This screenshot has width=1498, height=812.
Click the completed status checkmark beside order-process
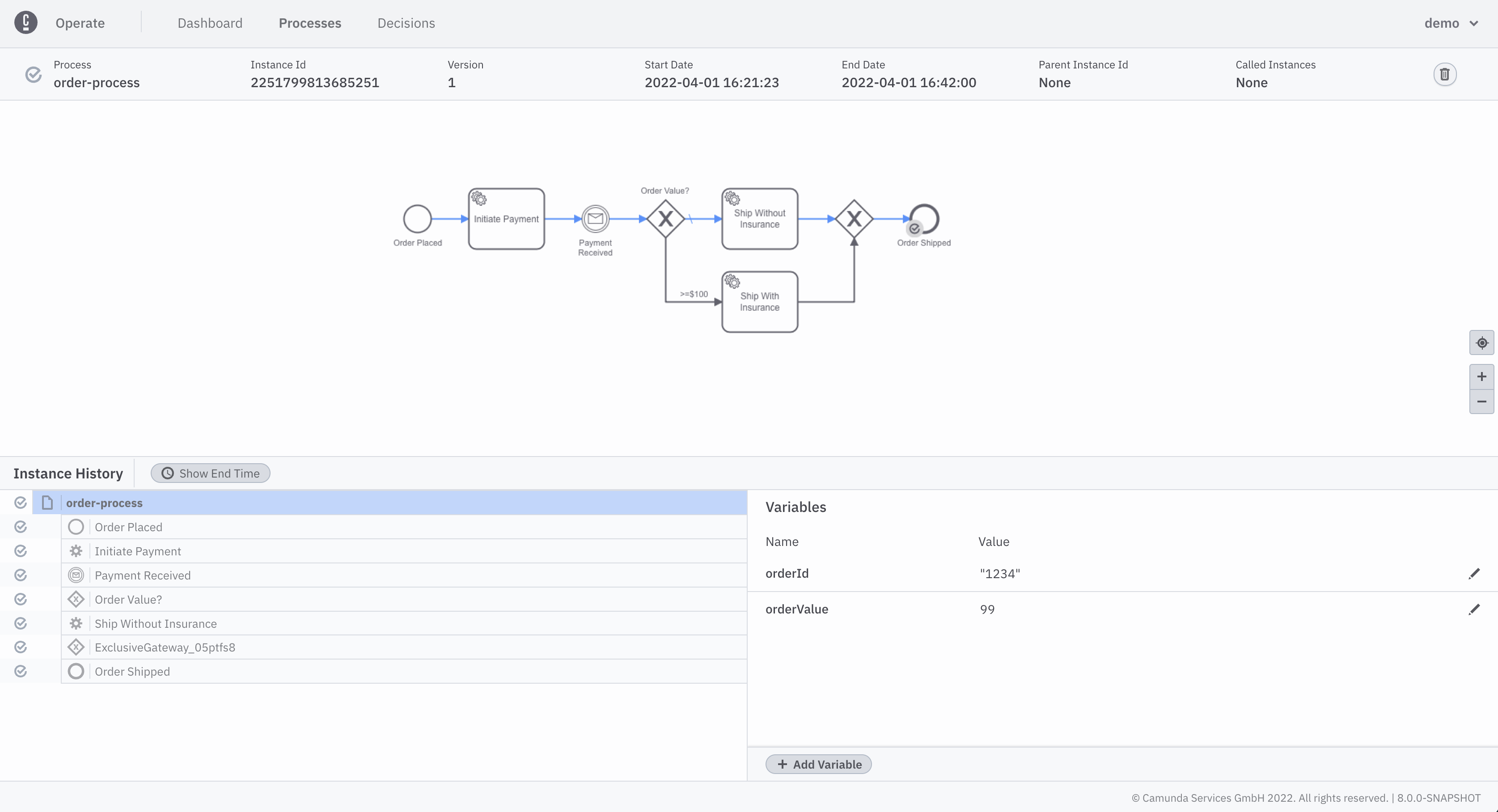[x=21, y=503]
